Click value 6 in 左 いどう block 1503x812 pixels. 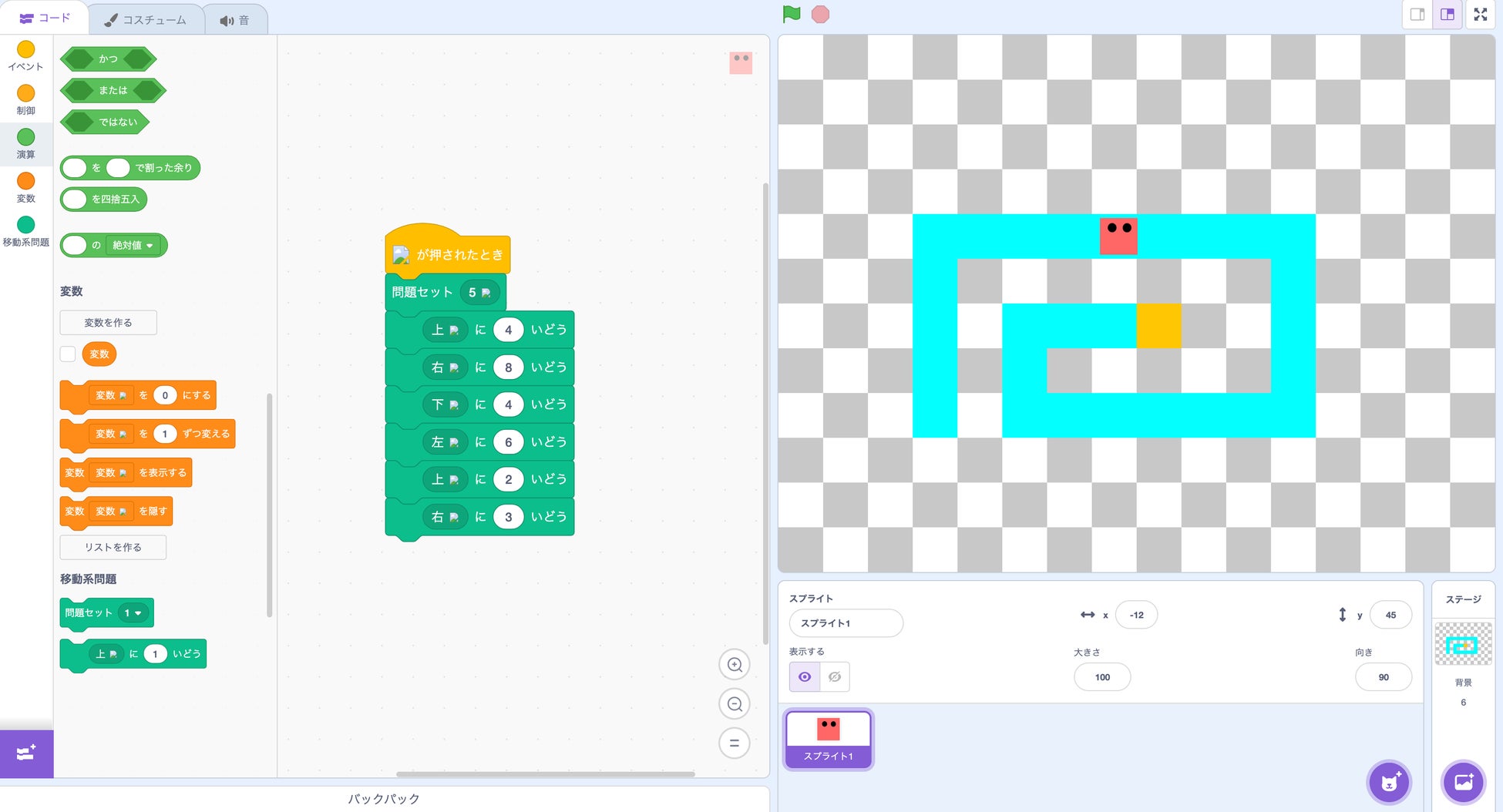coord(508,442)
